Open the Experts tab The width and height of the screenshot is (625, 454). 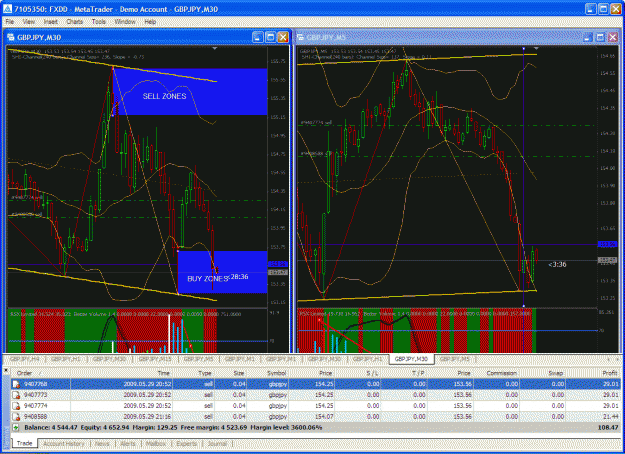point(187,443)
